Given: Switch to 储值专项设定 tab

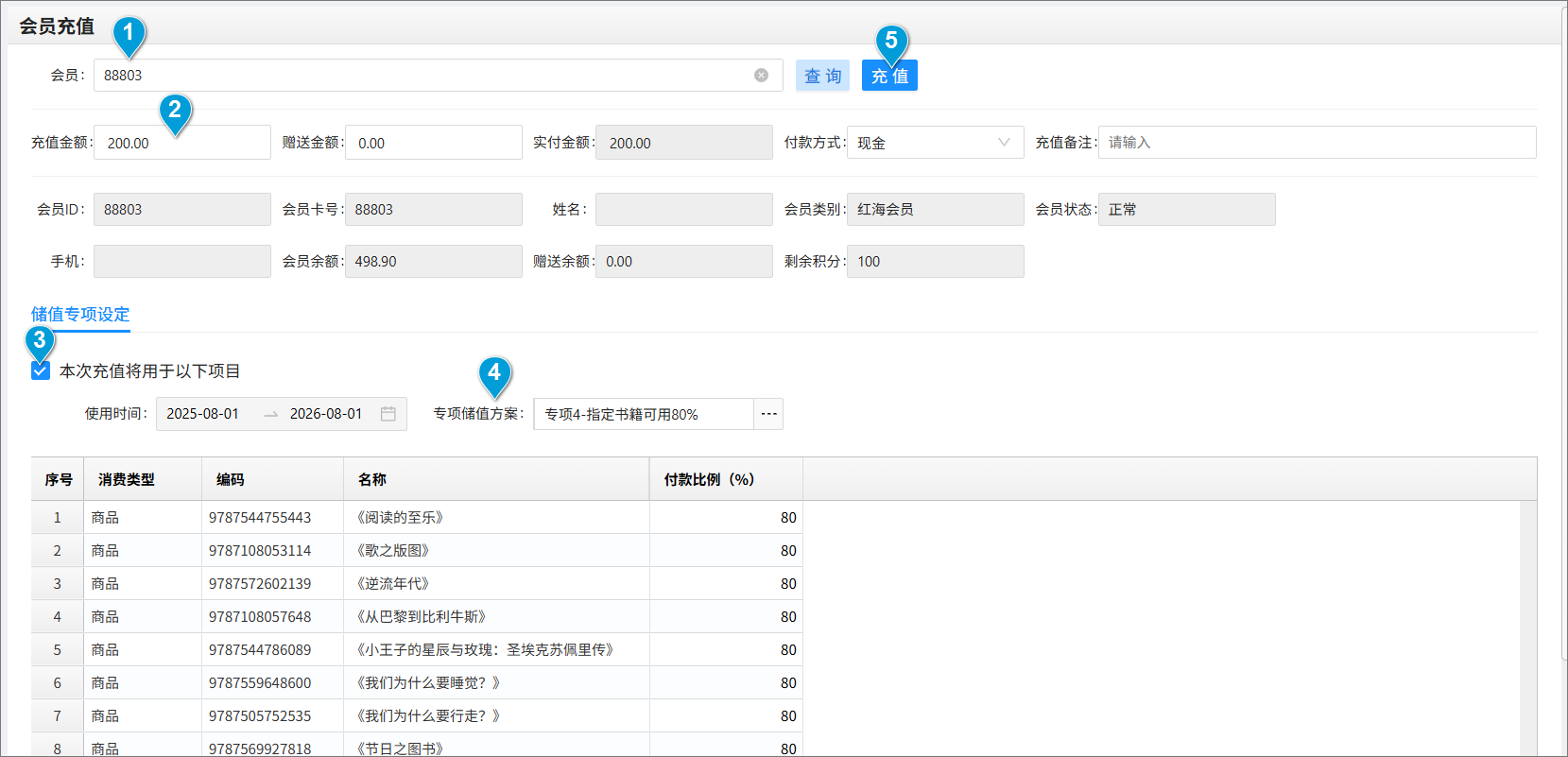Looking at the screenshot, I should 80,315.
